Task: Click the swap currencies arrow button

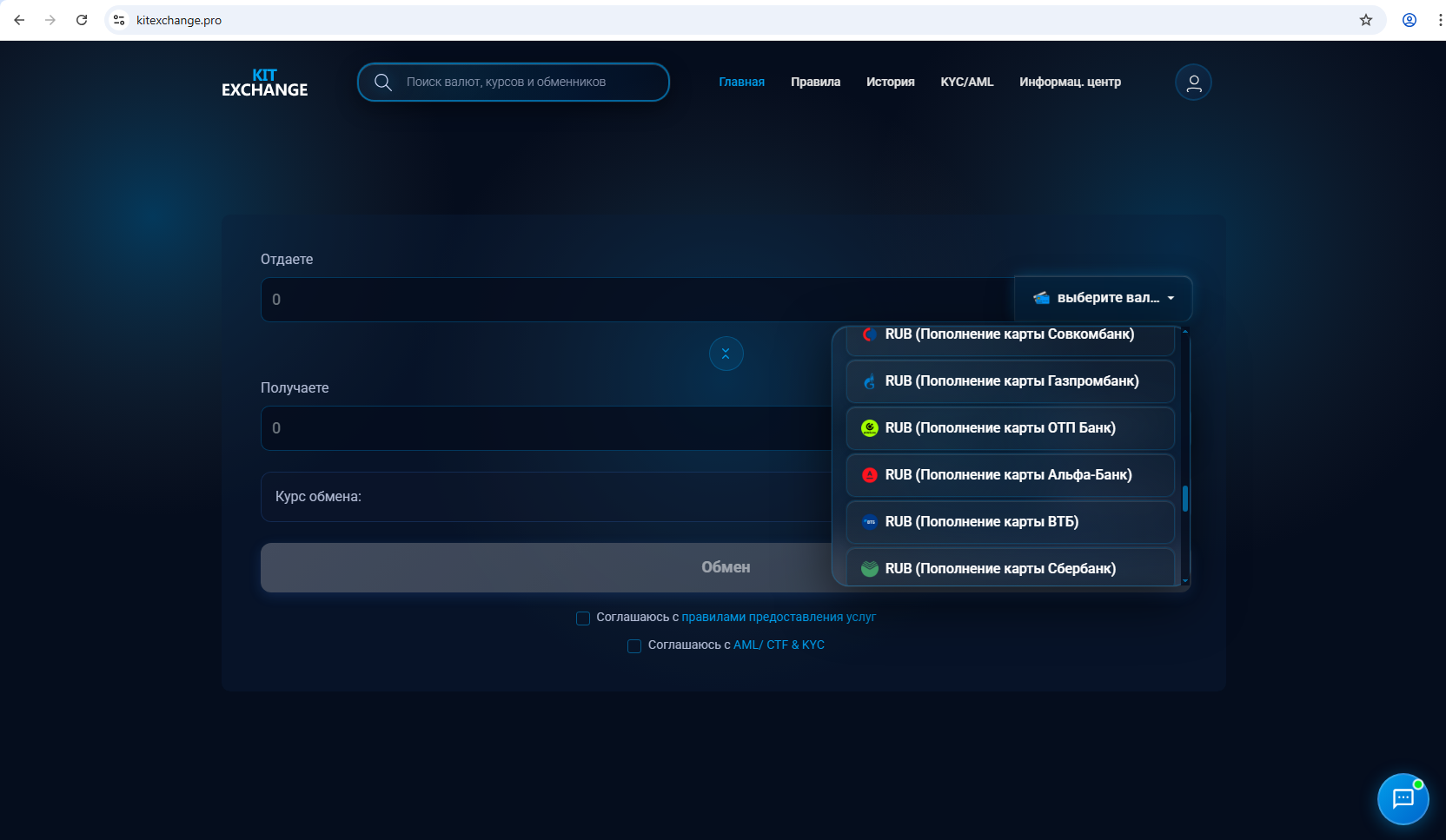Action: coord(726,354)
